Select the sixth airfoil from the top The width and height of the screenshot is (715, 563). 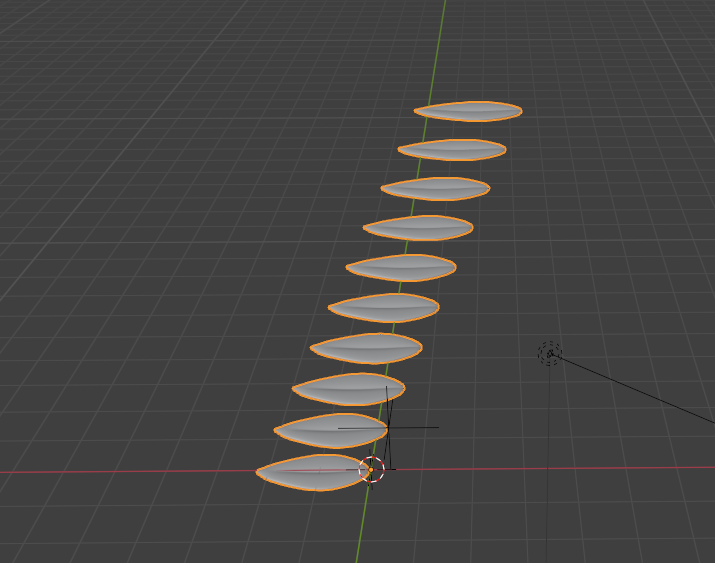pos(384,308)
